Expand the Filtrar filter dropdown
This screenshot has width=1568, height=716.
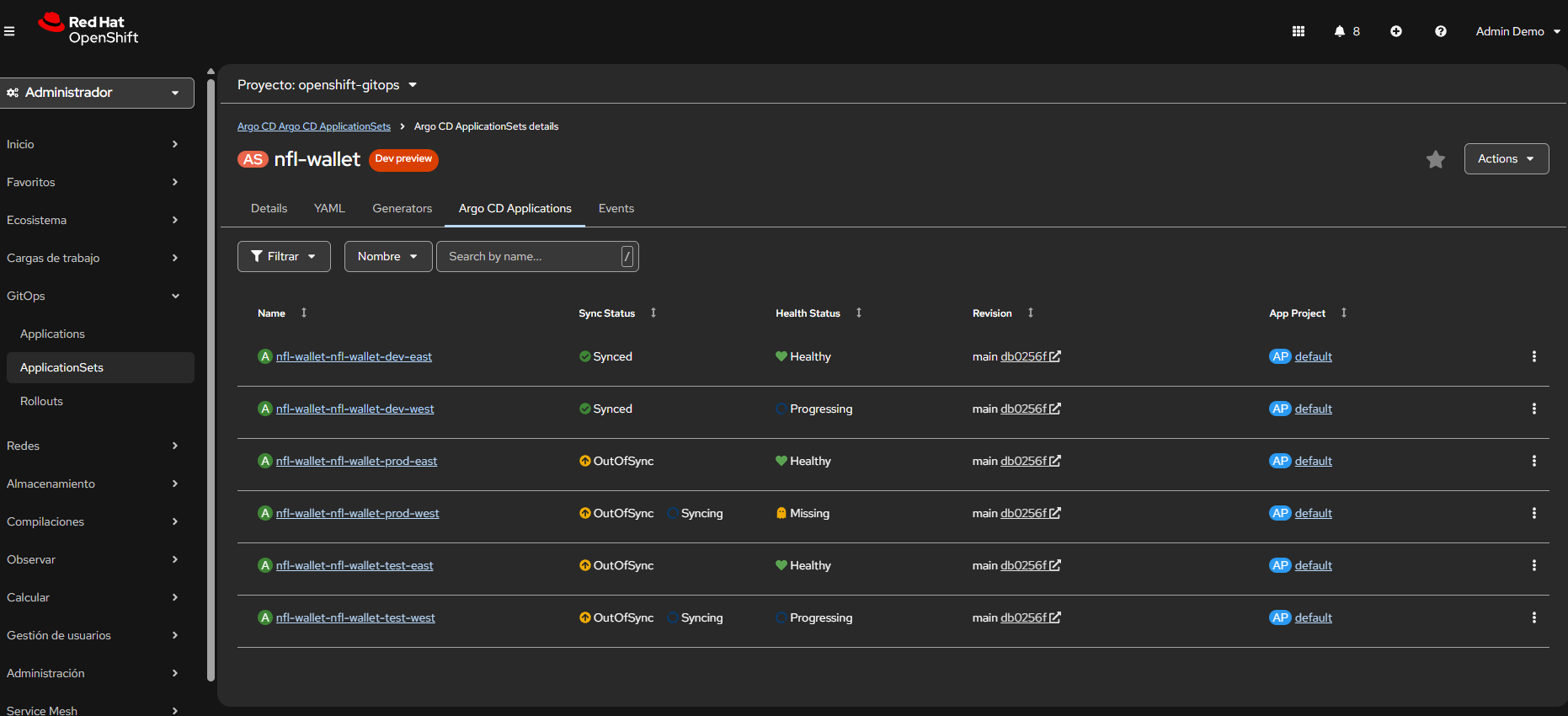pyautogui.click(x=284, y=256)
